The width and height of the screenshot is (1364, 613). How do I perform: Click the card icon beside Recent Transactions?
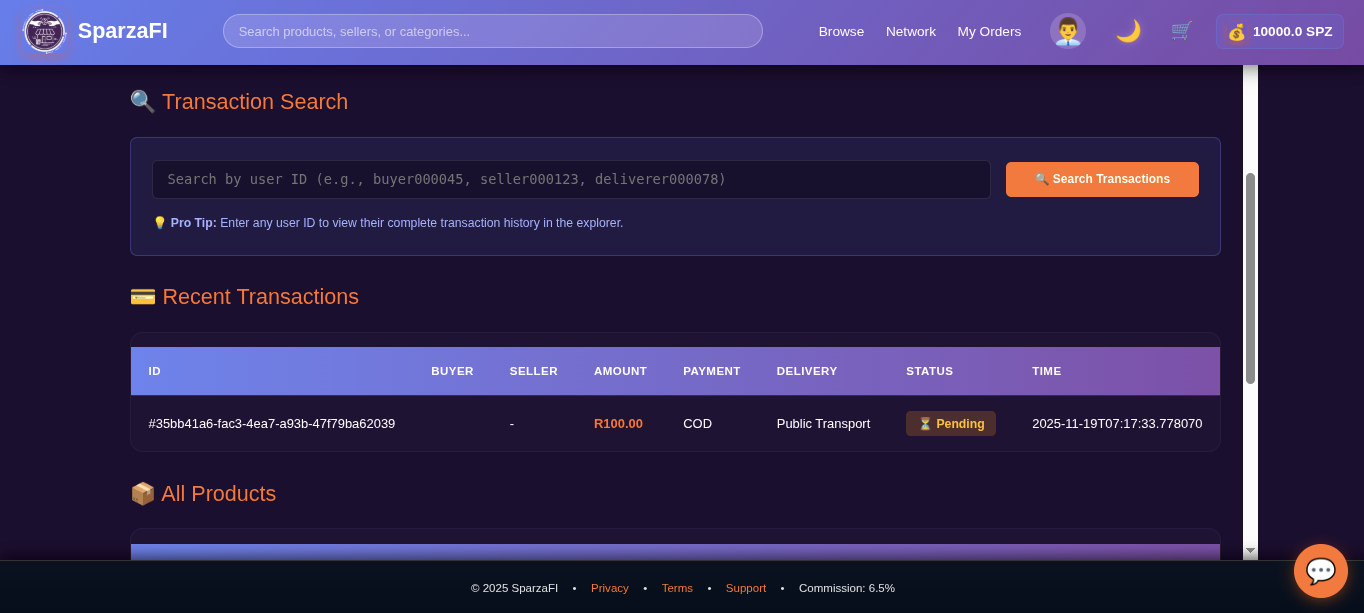pyautogui.click(x=142, y=296)
